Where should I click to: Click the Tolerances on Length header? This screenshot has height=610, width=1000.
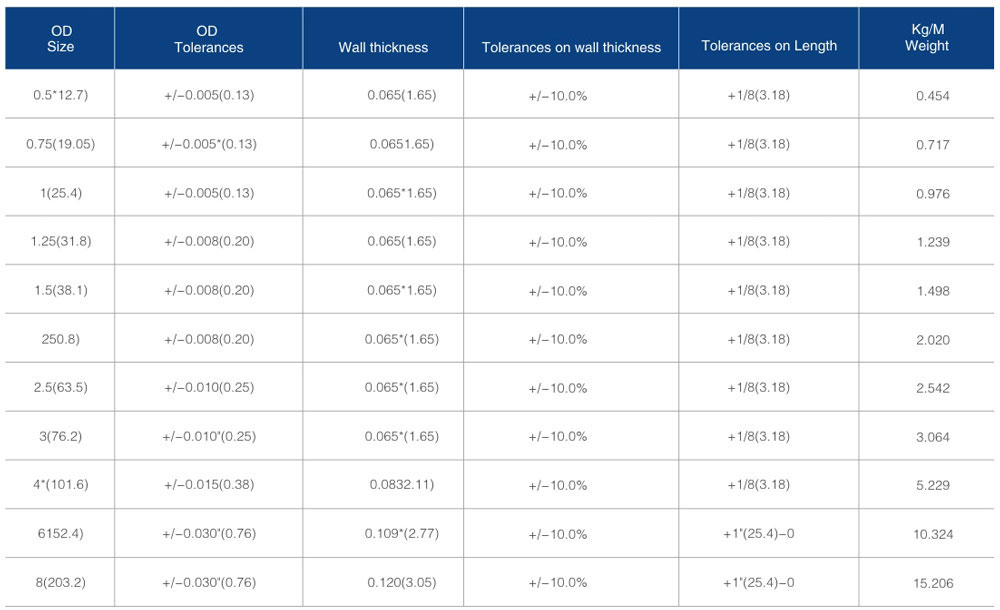(x=769, y=46)
